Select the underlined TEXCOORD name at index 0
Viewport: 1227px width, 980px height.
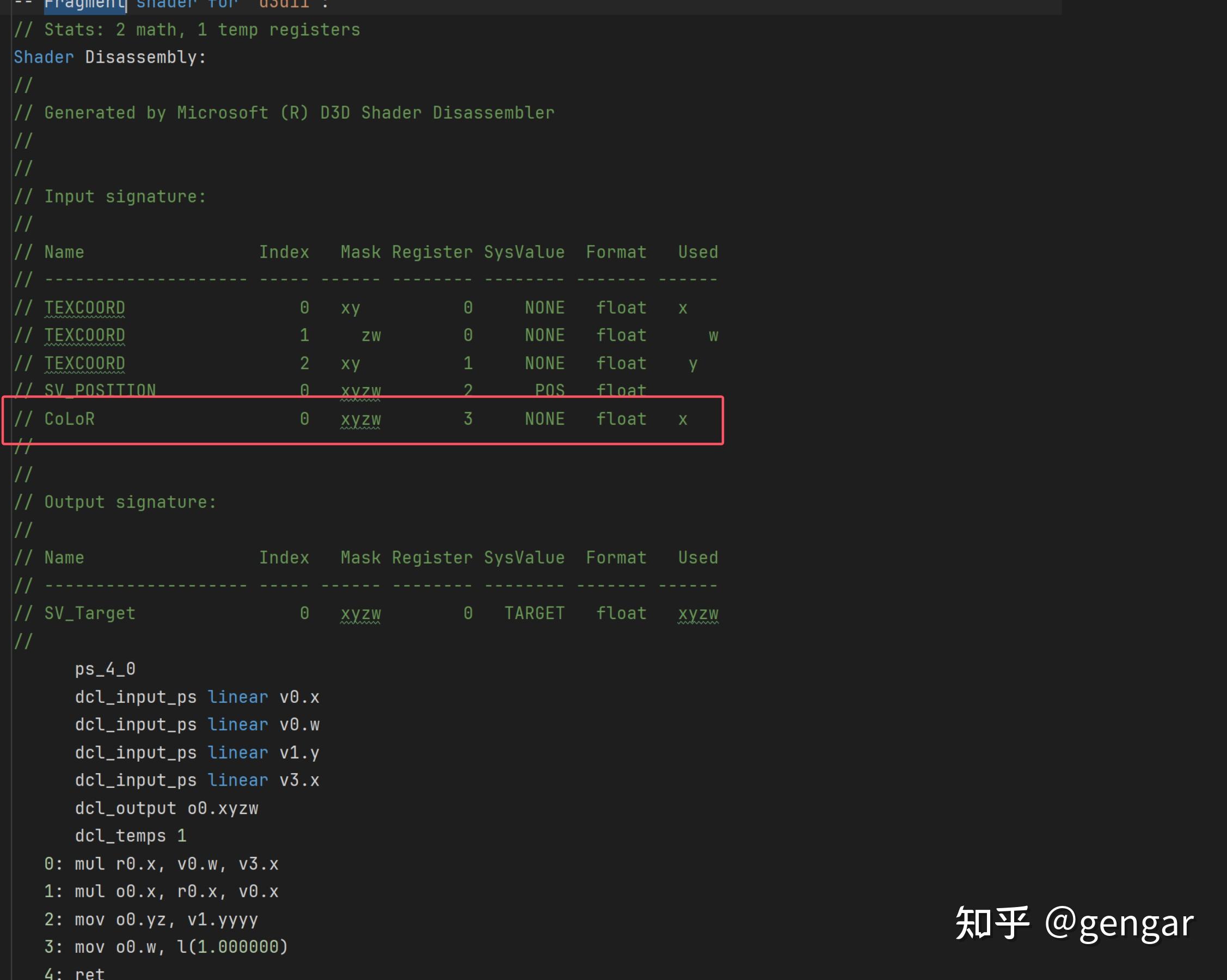click(85, 307)
